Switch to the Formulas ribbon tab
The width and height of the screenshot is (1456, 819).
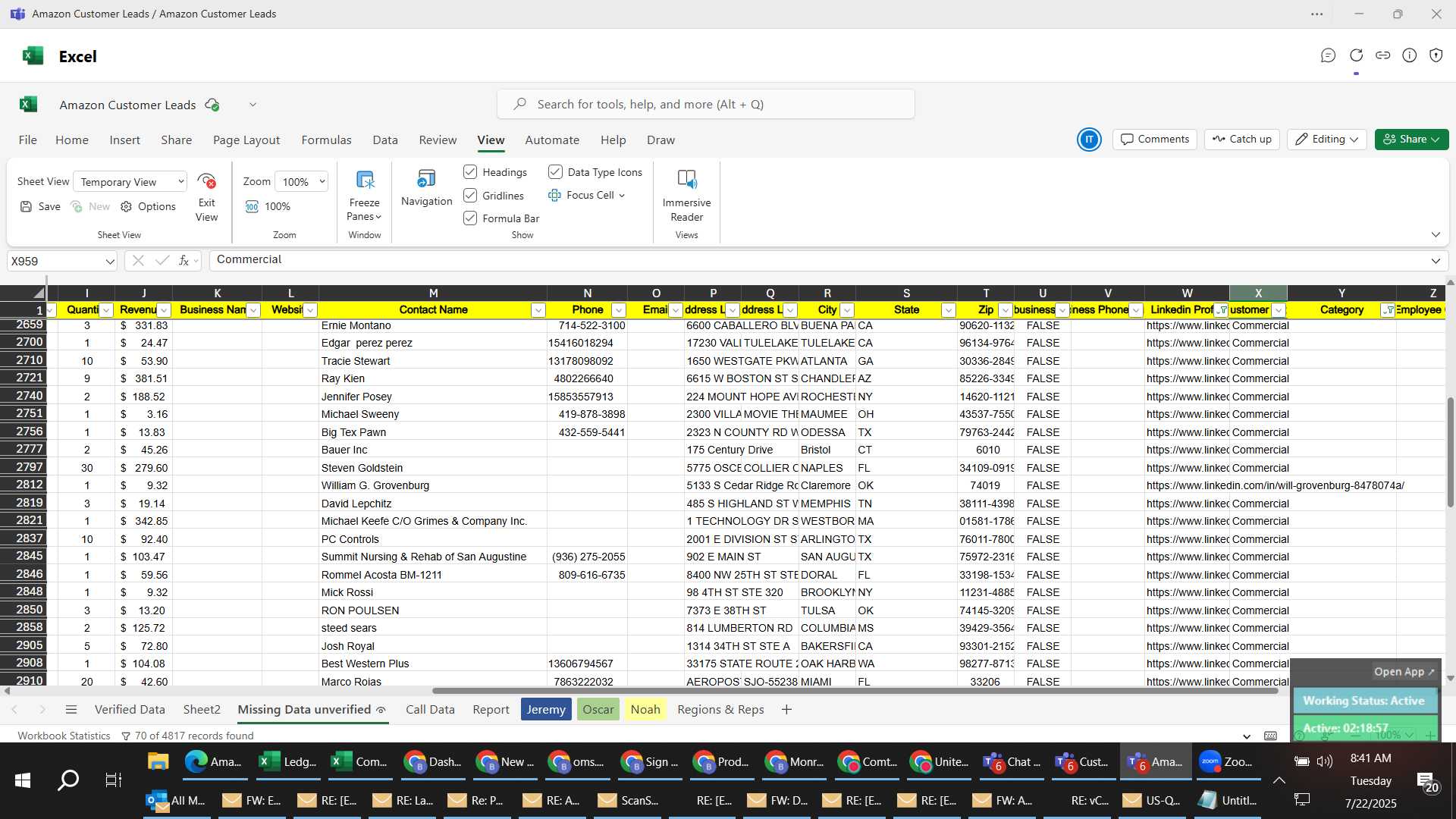(326, 140)
